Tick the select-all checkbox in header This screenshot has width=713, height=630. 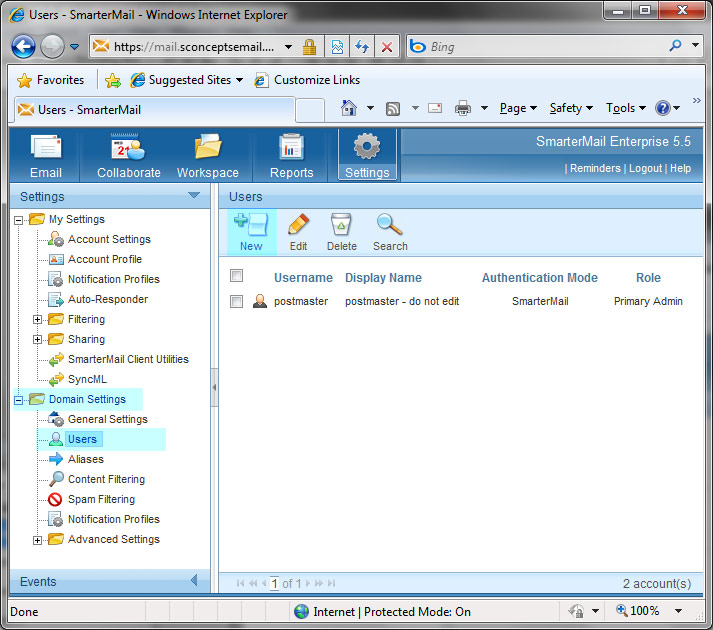click(237, 276)
